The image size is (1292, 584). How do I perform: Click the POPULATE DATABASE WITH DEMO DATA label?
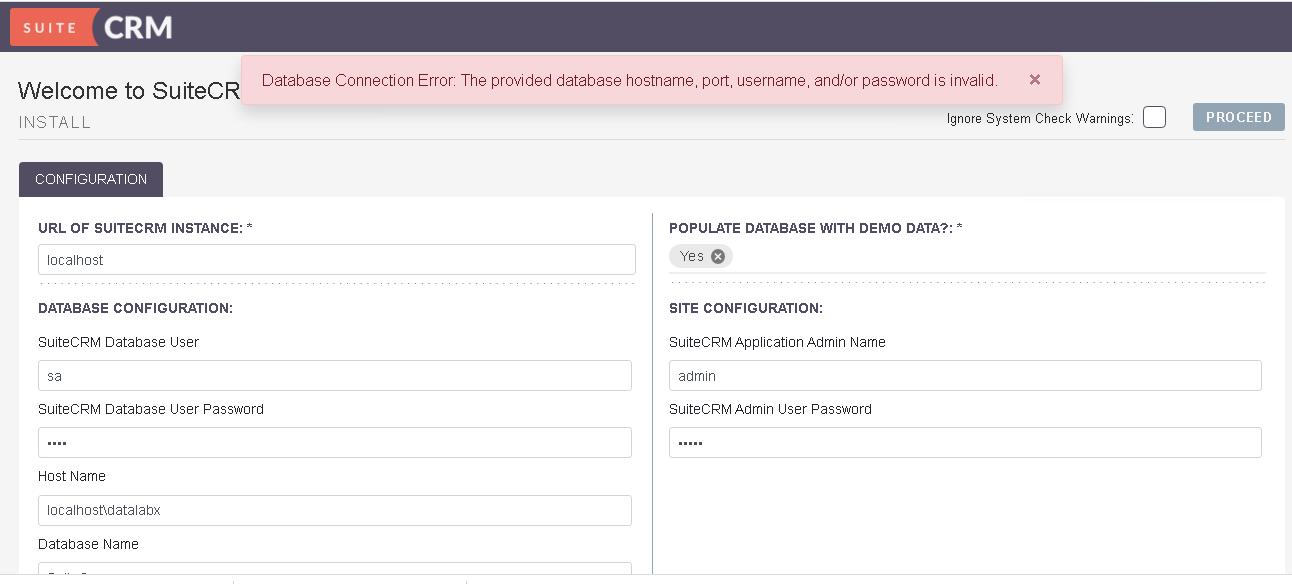(x=816, y=228)
